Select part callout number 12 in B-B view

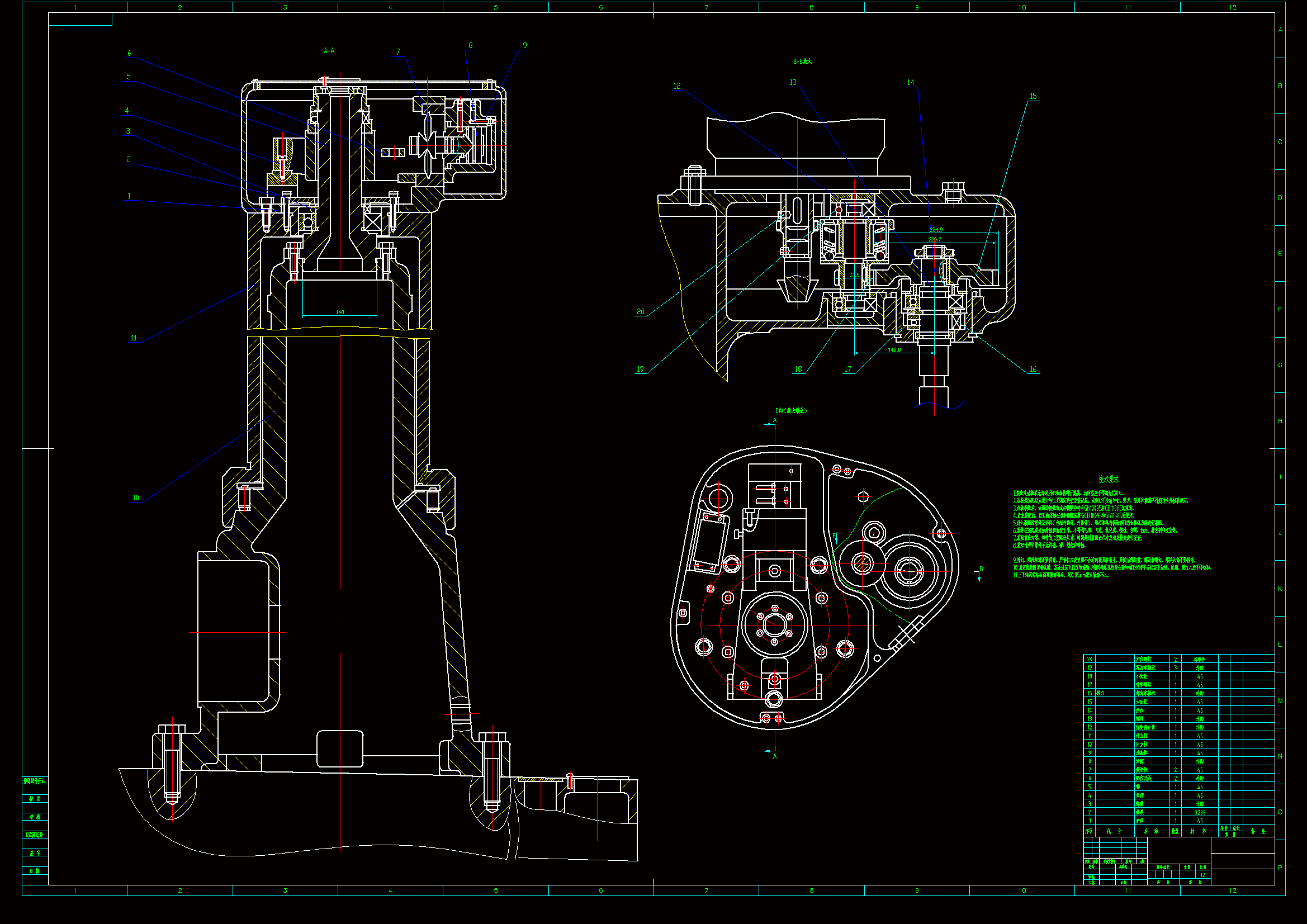[677, 87]
